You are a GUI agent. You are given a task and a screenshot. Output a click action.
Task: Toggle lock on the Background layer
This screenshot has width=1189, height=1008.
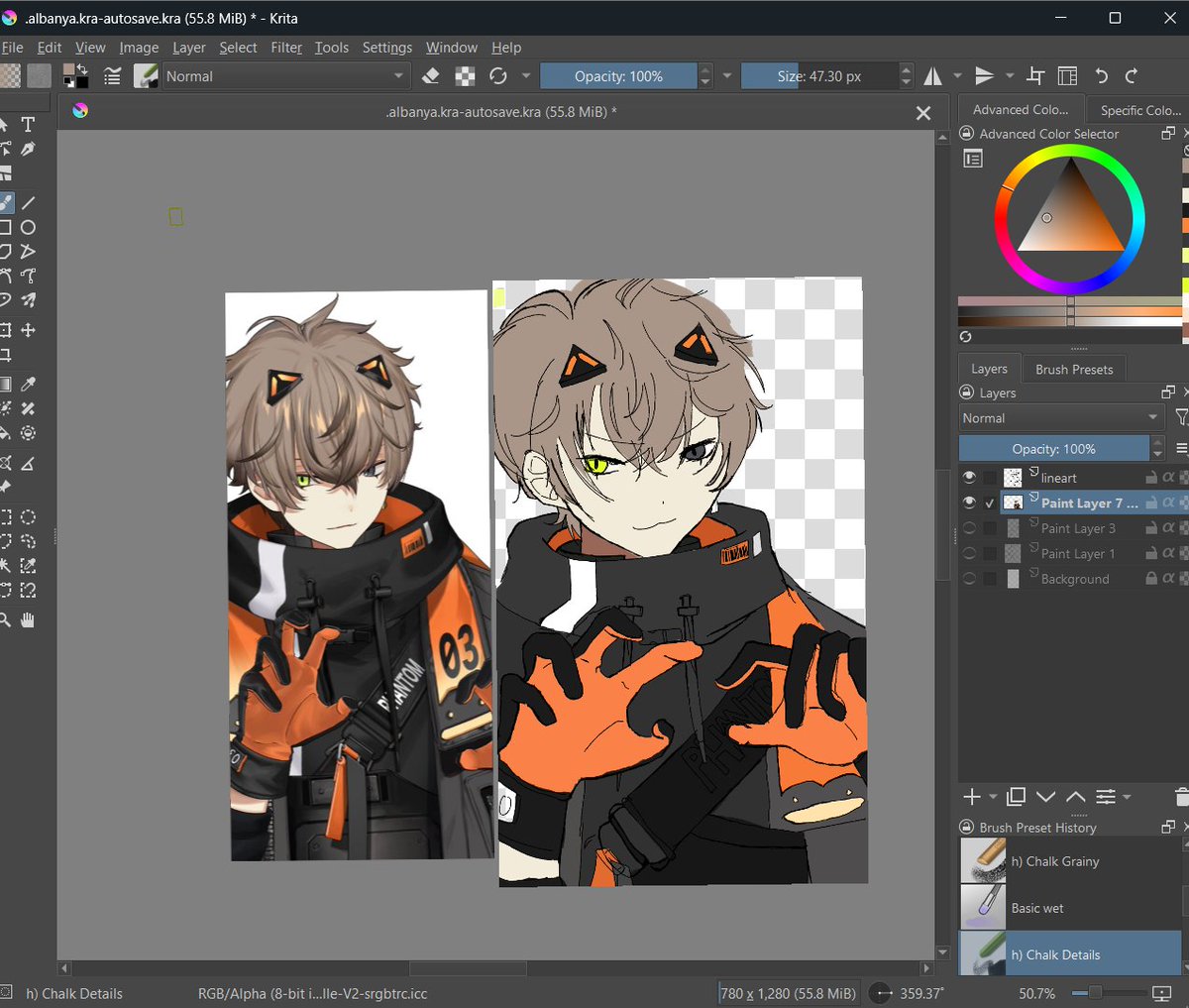coord(1151,579)
